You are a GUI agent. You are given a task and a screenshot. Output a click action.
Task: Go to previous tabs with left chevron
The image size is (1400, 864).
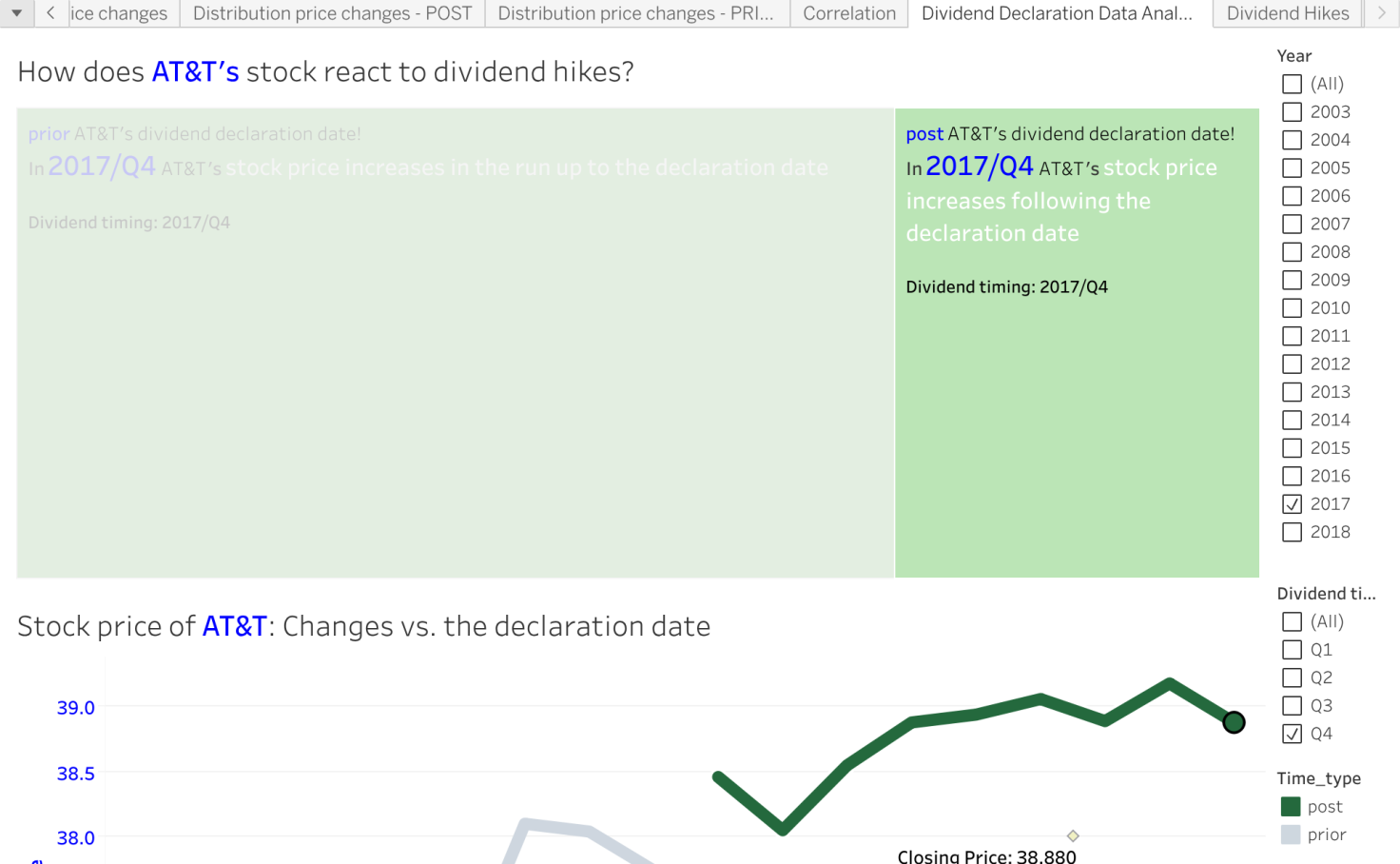point(51,13)
